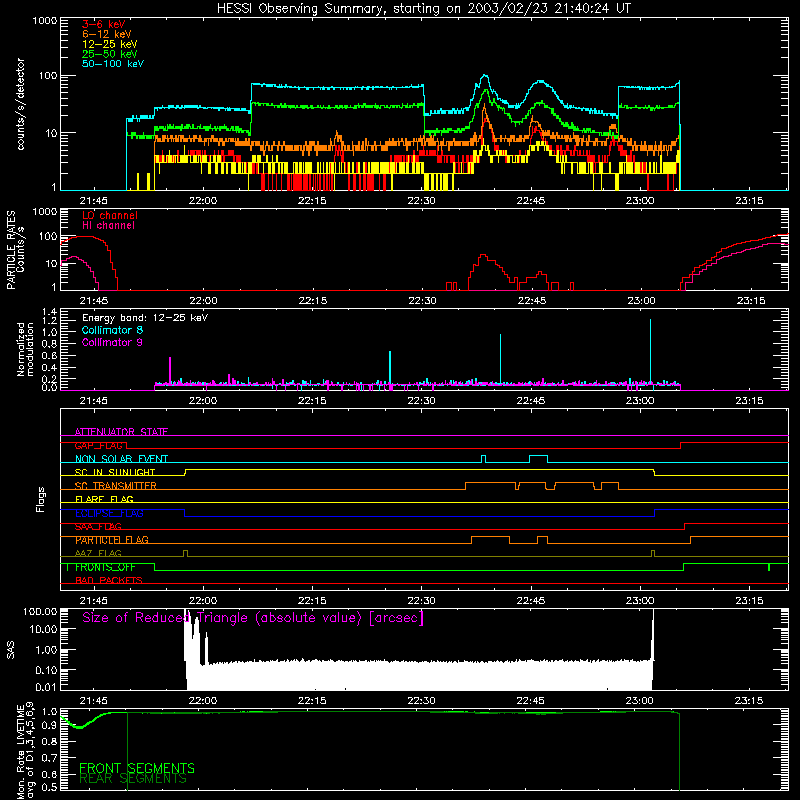This screenshot has width=800, height=800.
Task: Select the FRONTS_OFF flag label
Action: (105, 567)
